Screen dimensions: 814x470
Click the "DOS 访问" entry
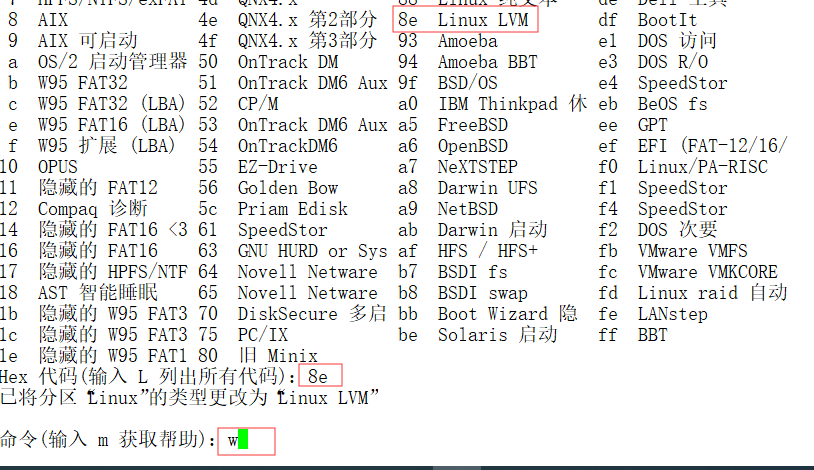coord(677,41)
